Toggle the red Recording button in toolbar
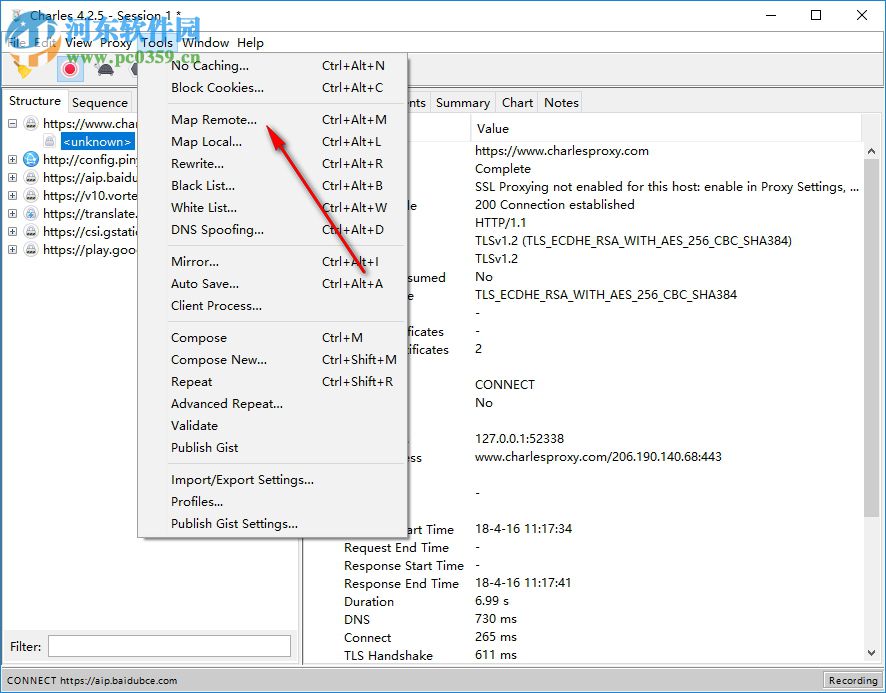 [x=70, y=70]
